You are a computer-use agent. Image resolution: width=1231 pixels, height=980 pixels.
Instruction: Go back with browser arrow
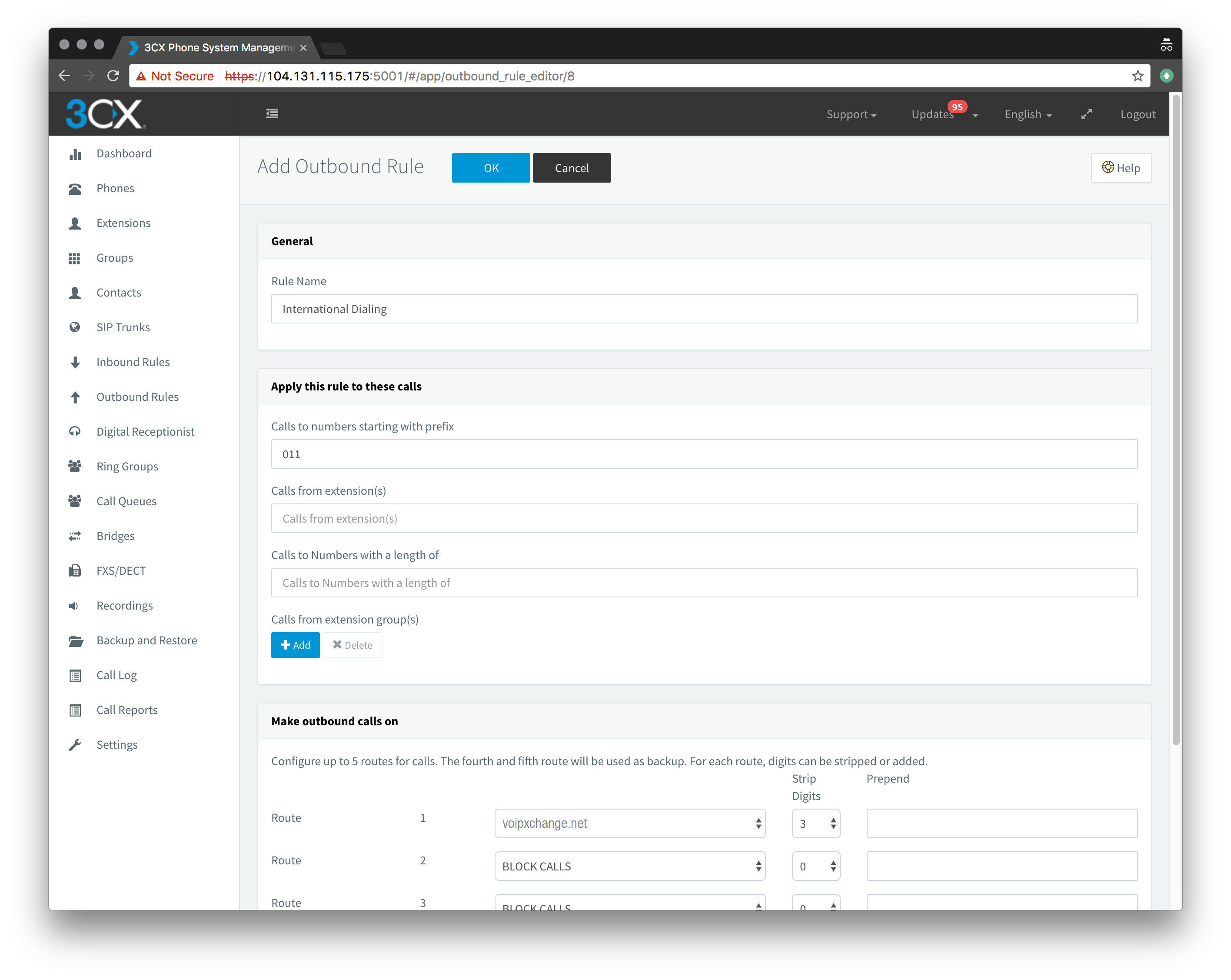tap(64, 76)
